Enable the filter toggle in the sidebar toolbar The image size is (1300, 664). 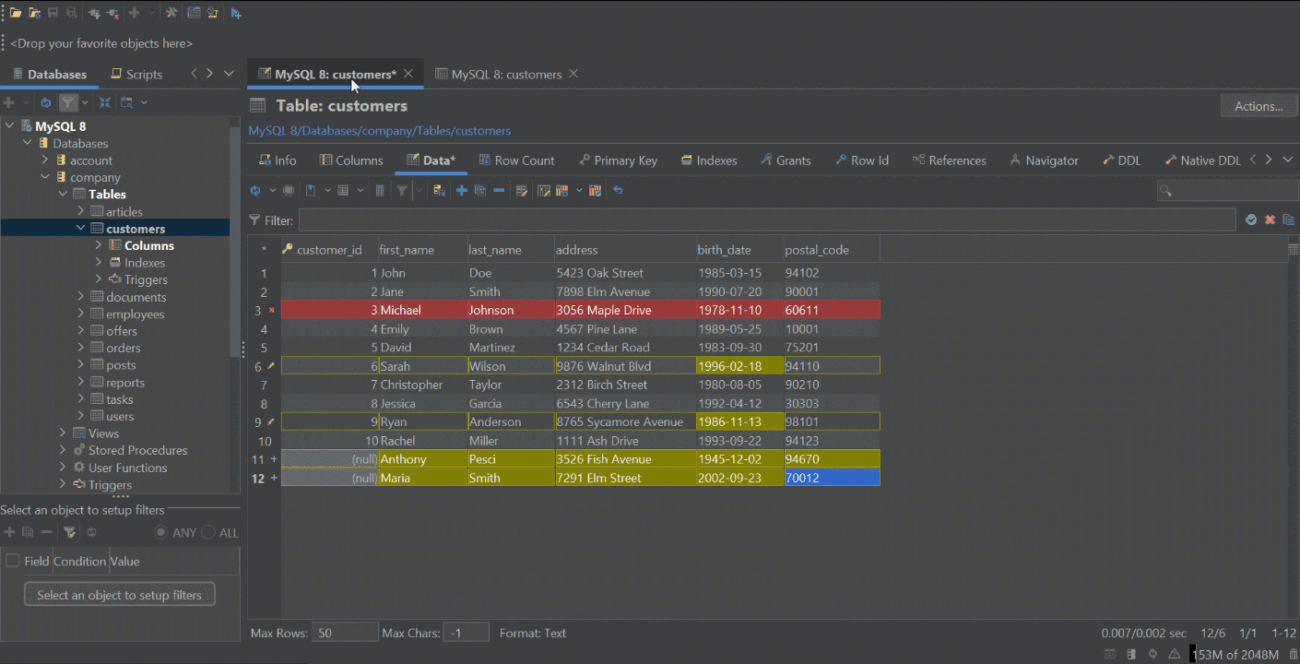[67, 102]
